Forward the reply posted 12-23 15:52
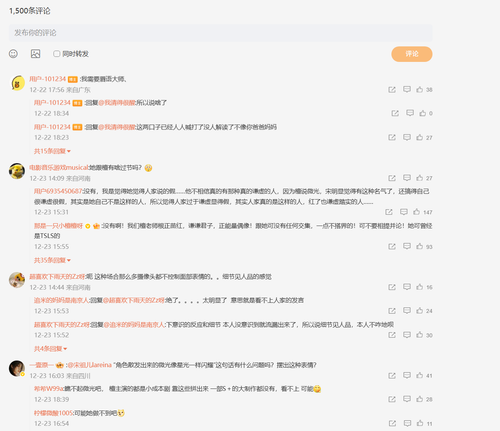This screenshot has width=500, height=431. pos(392,335)
